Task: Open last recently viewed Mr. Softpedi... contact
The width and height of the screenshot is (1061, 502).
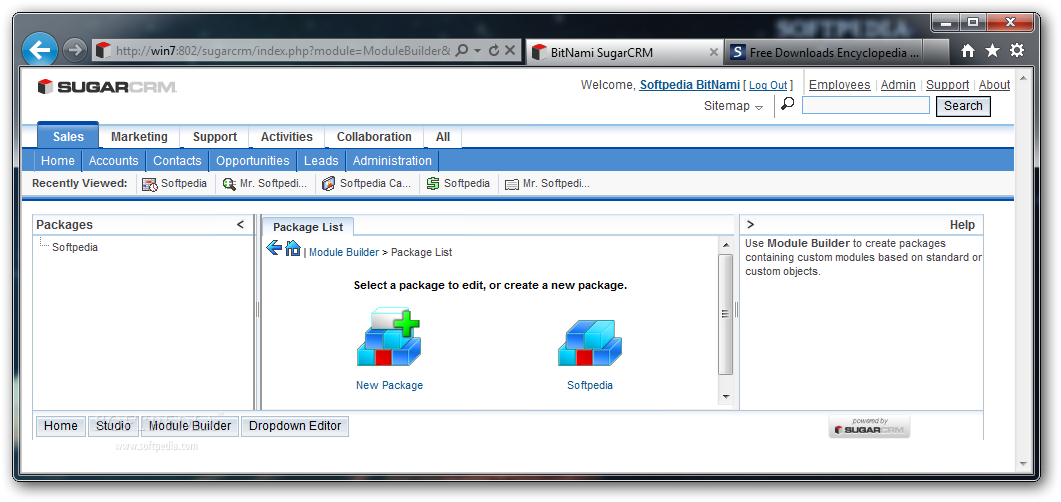Action: pos(547,183)
